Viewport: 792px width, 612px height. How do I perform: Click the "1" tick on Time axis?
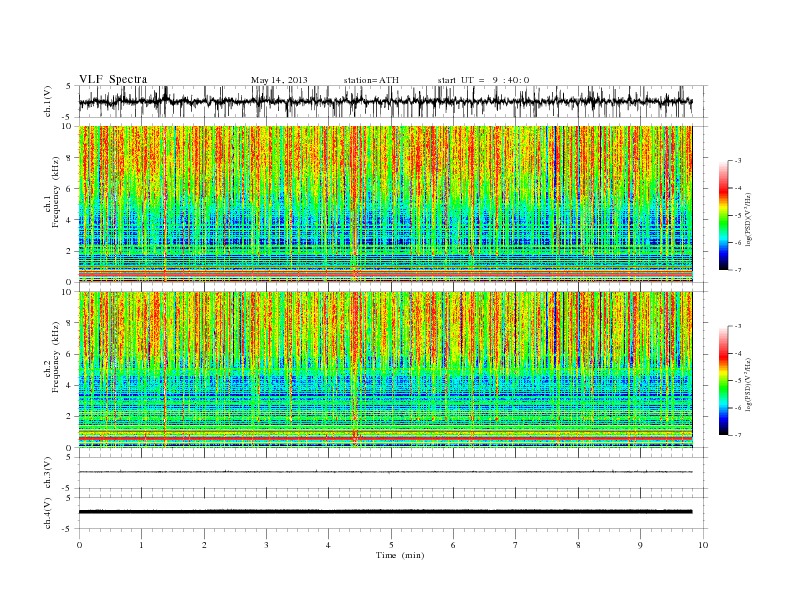141,545
